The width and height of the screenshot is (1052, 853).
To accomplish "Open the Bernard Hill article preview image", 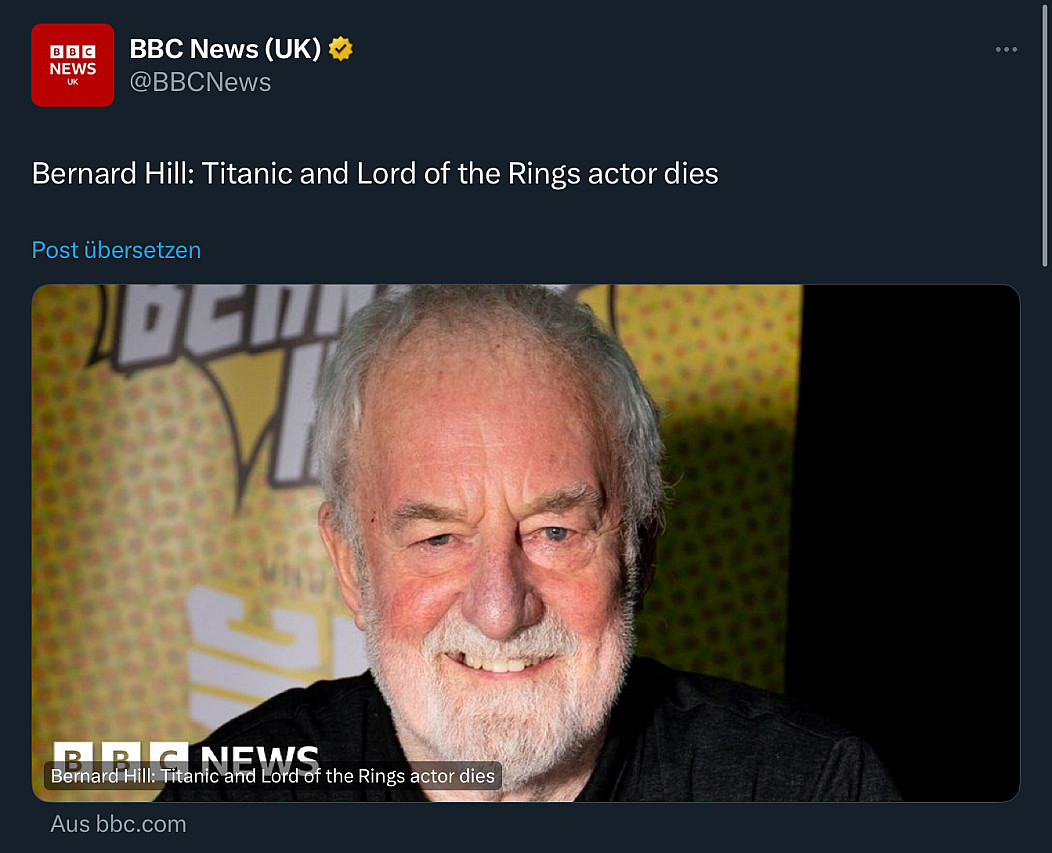I will [525, 500].
